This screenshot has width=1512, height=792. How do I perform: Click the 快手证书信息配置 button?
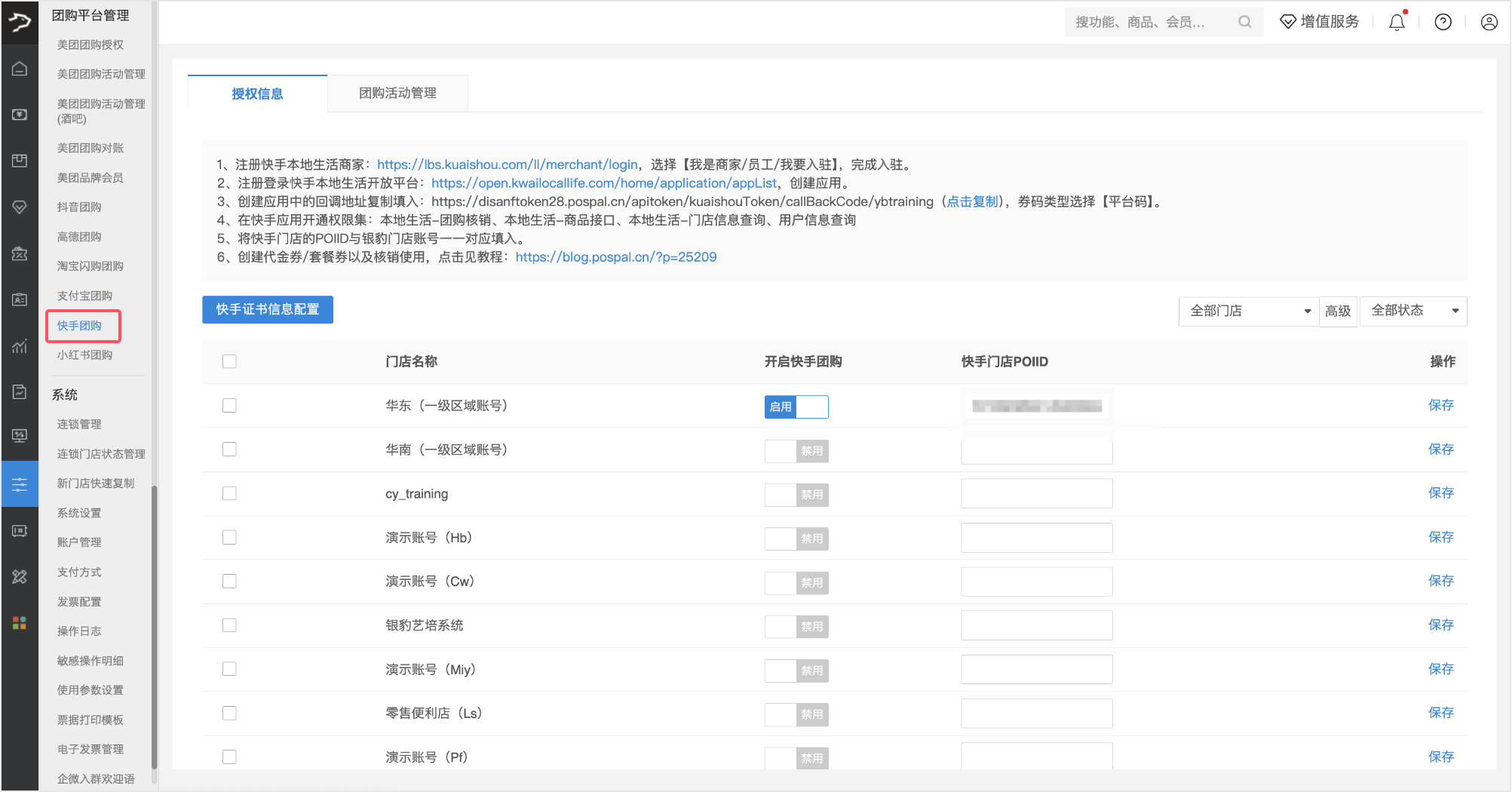[268, 309]
